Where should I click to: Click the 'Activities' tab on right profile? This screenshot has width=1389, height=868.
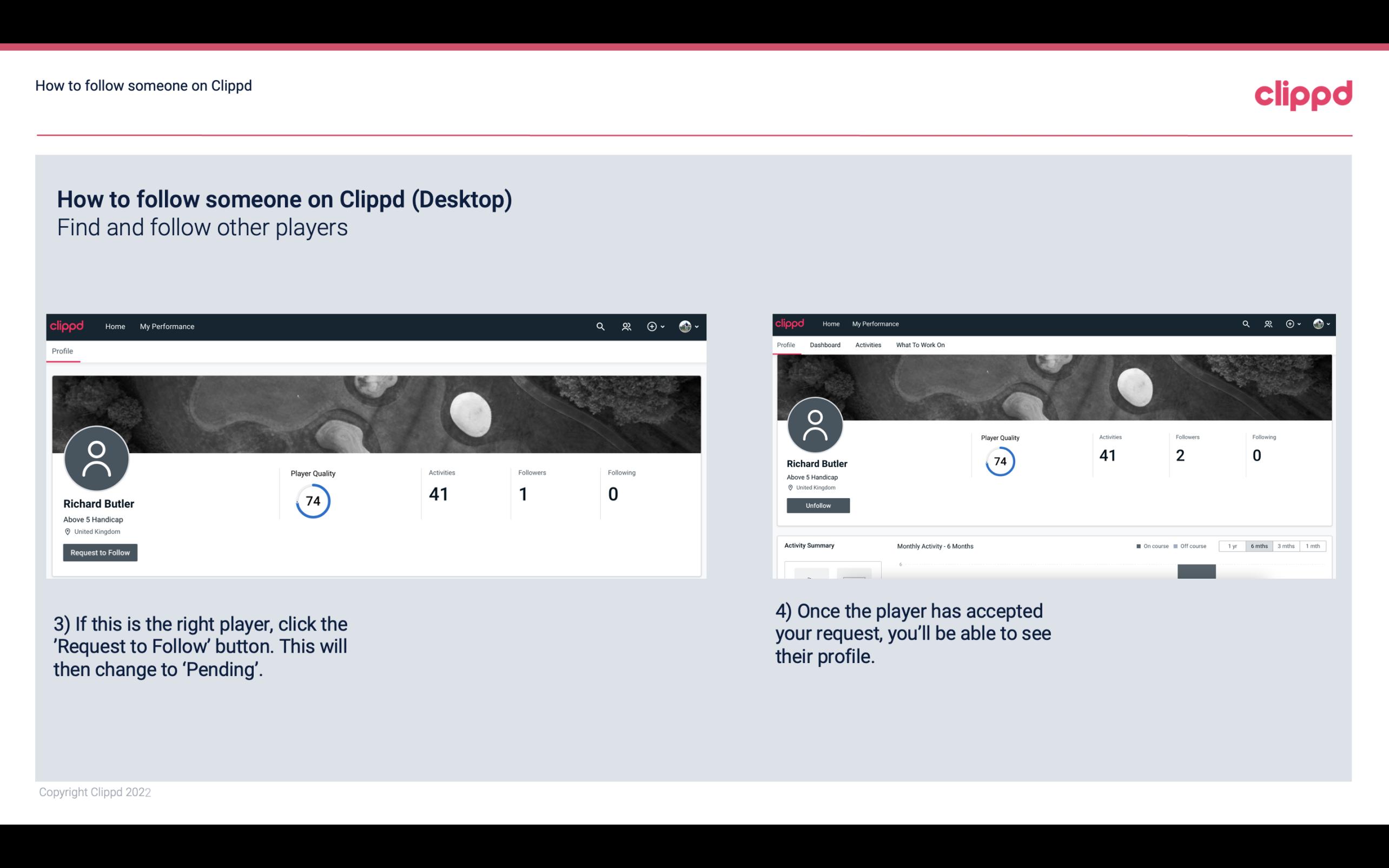(867, 345)
